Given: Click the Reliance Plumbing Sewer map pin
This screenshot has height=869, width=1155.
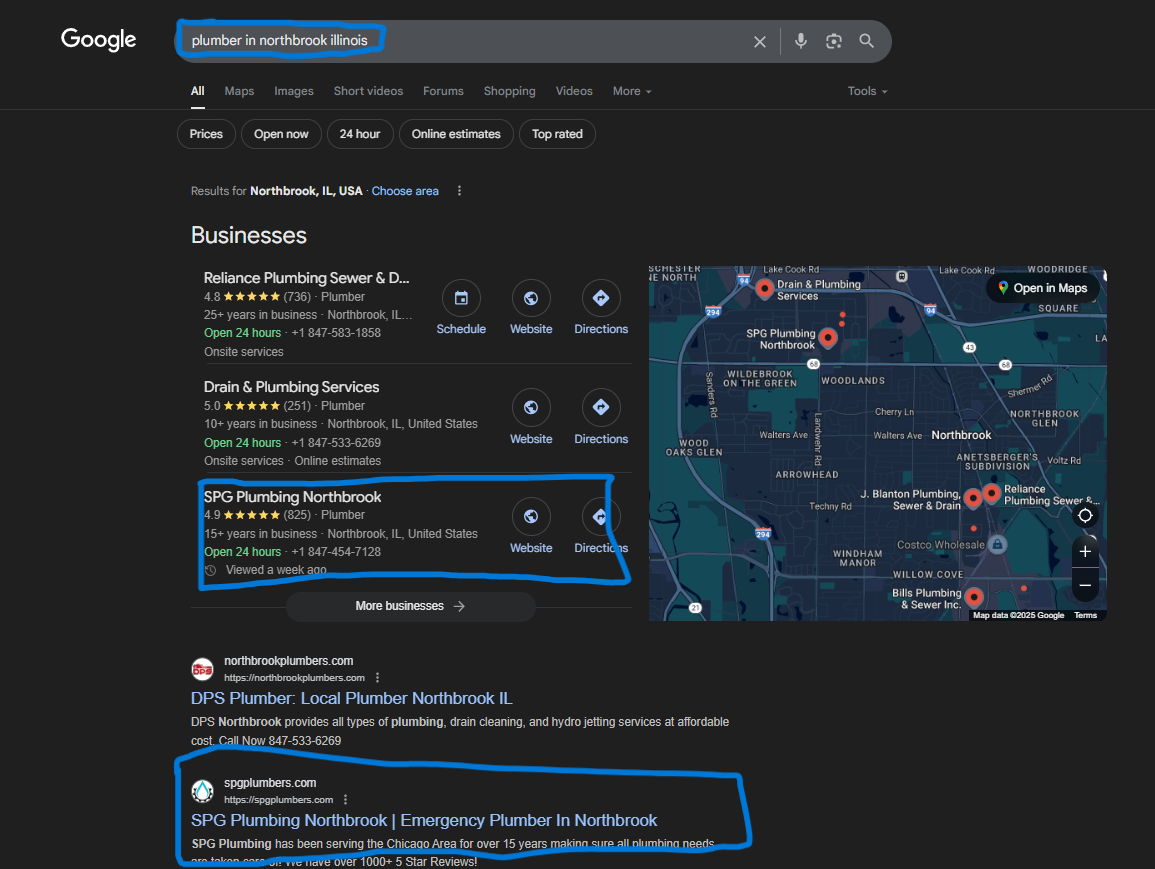Looking at the screenshot, I should coord(991,493).
